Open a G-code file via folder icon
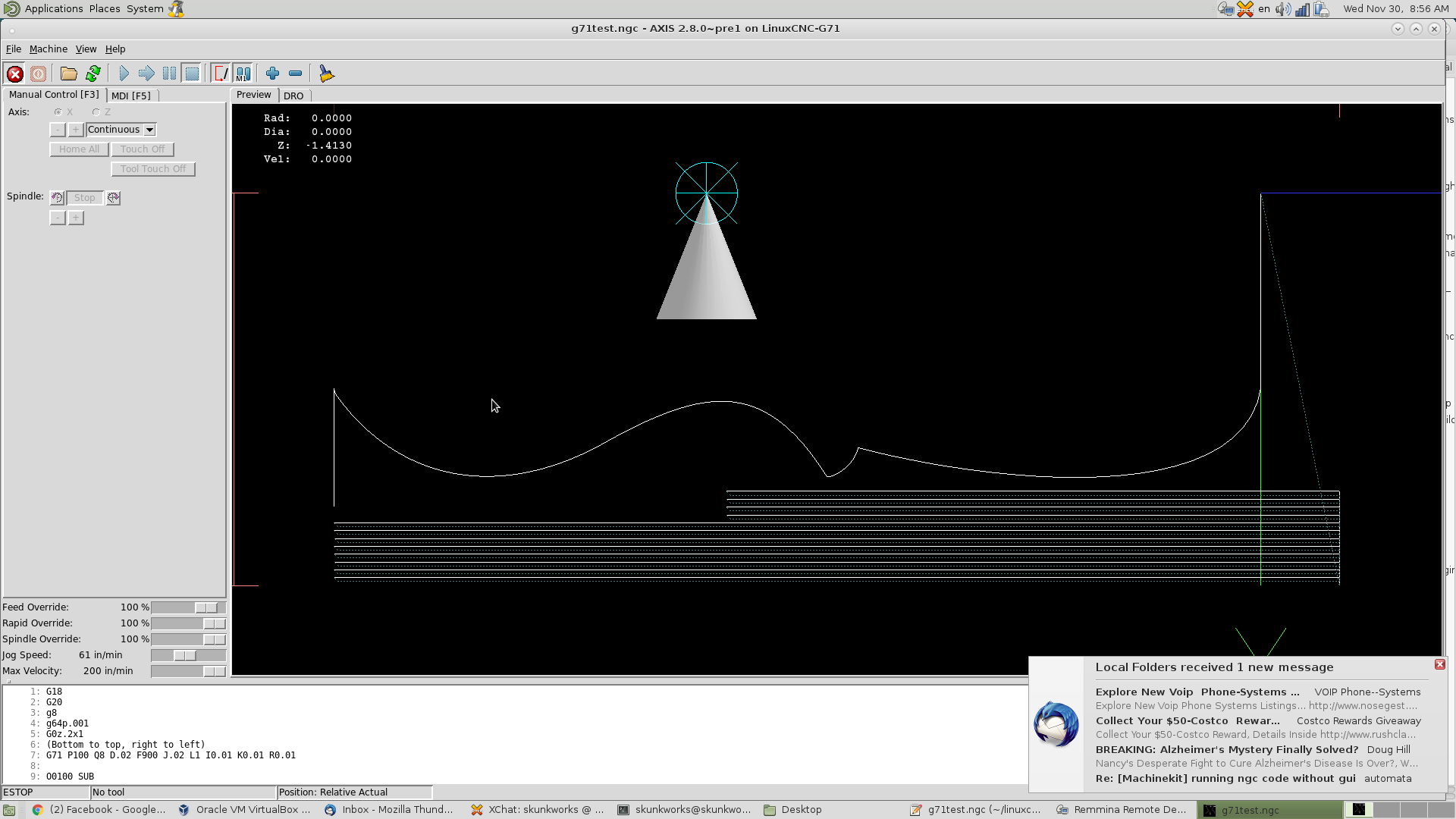The height and width of the screenshot is (819, 1456). coord(69,74)
